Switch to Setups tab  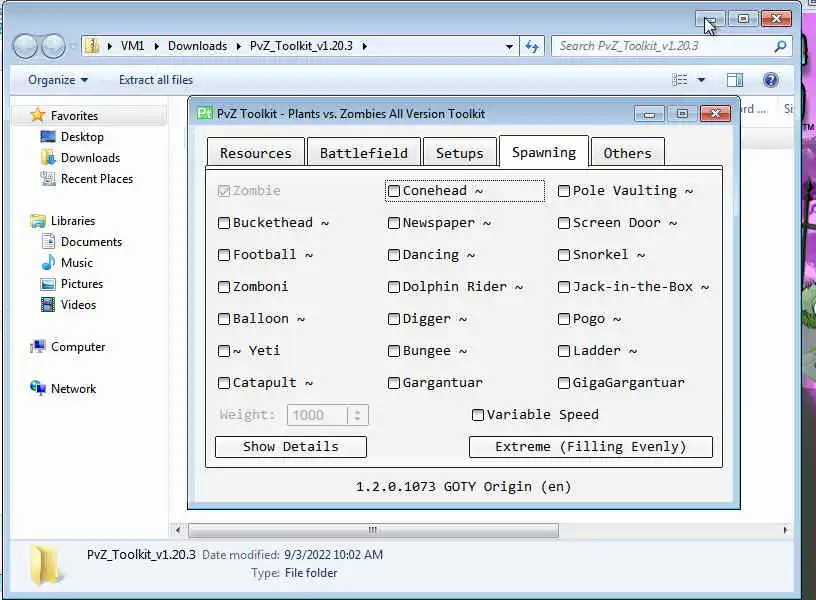(460, 153)
